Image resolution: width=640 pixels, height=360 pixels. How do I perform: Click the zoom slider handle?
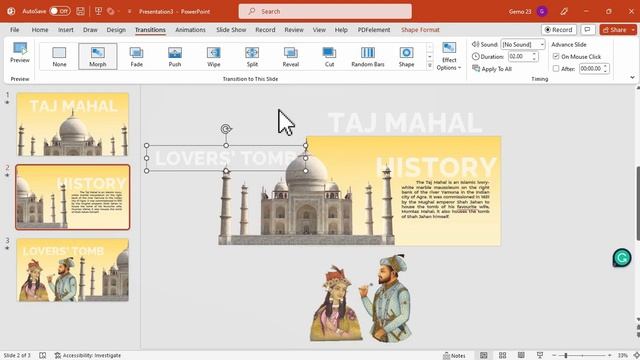[x=566, y=356]
